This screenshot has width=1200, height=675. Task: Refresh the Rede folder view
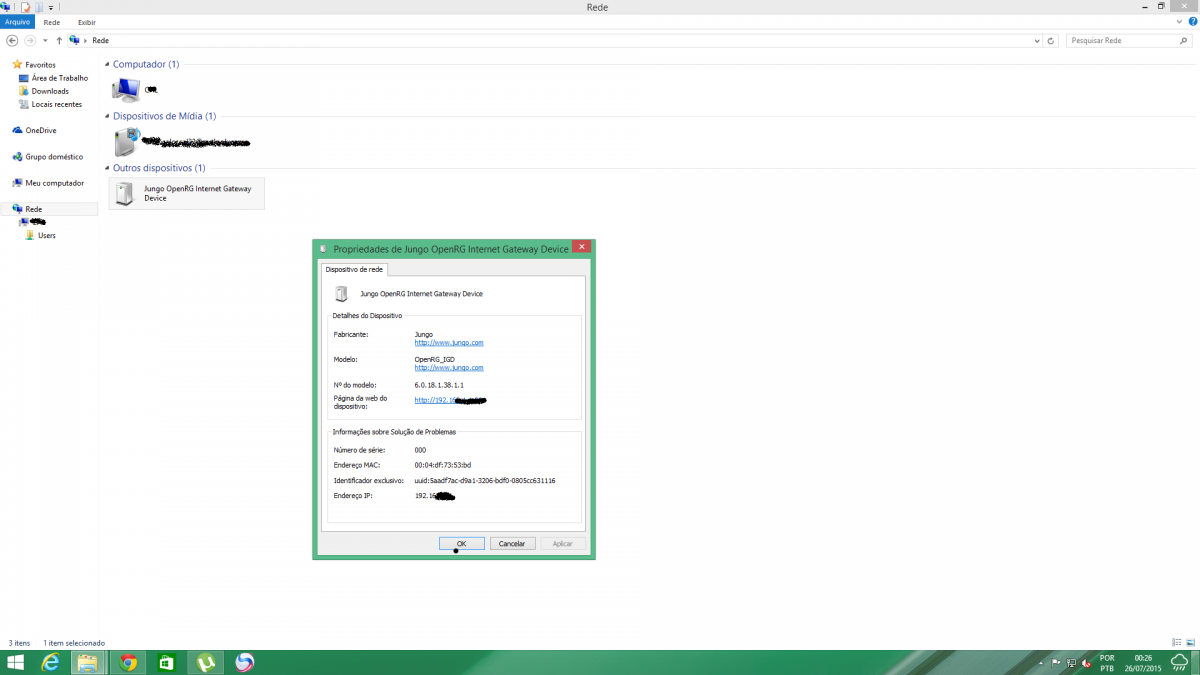tap(1051, 41)
